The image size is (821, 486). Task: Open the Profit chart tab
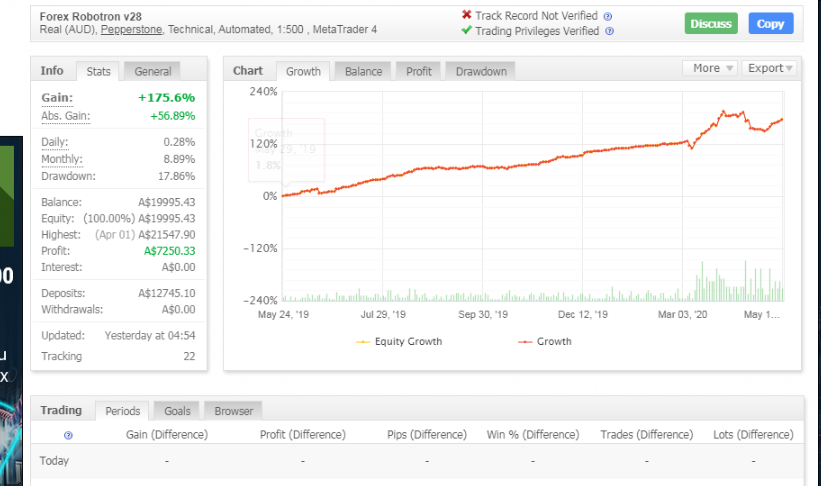coord(419,71)
